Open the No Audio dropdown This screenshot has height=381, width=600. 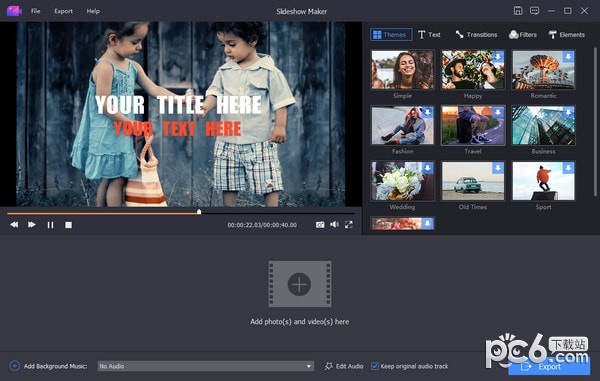coord(206,366)
